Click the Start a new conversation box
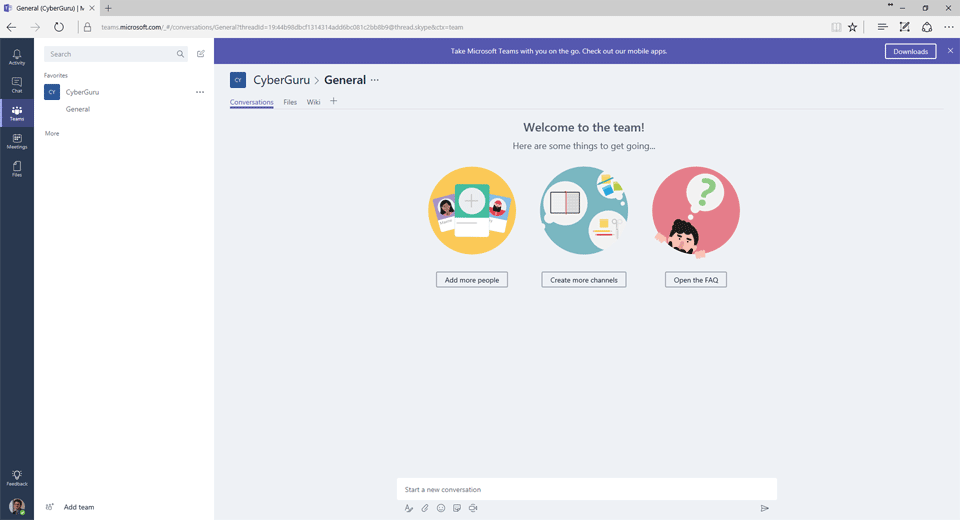 (x=587, y=489)
